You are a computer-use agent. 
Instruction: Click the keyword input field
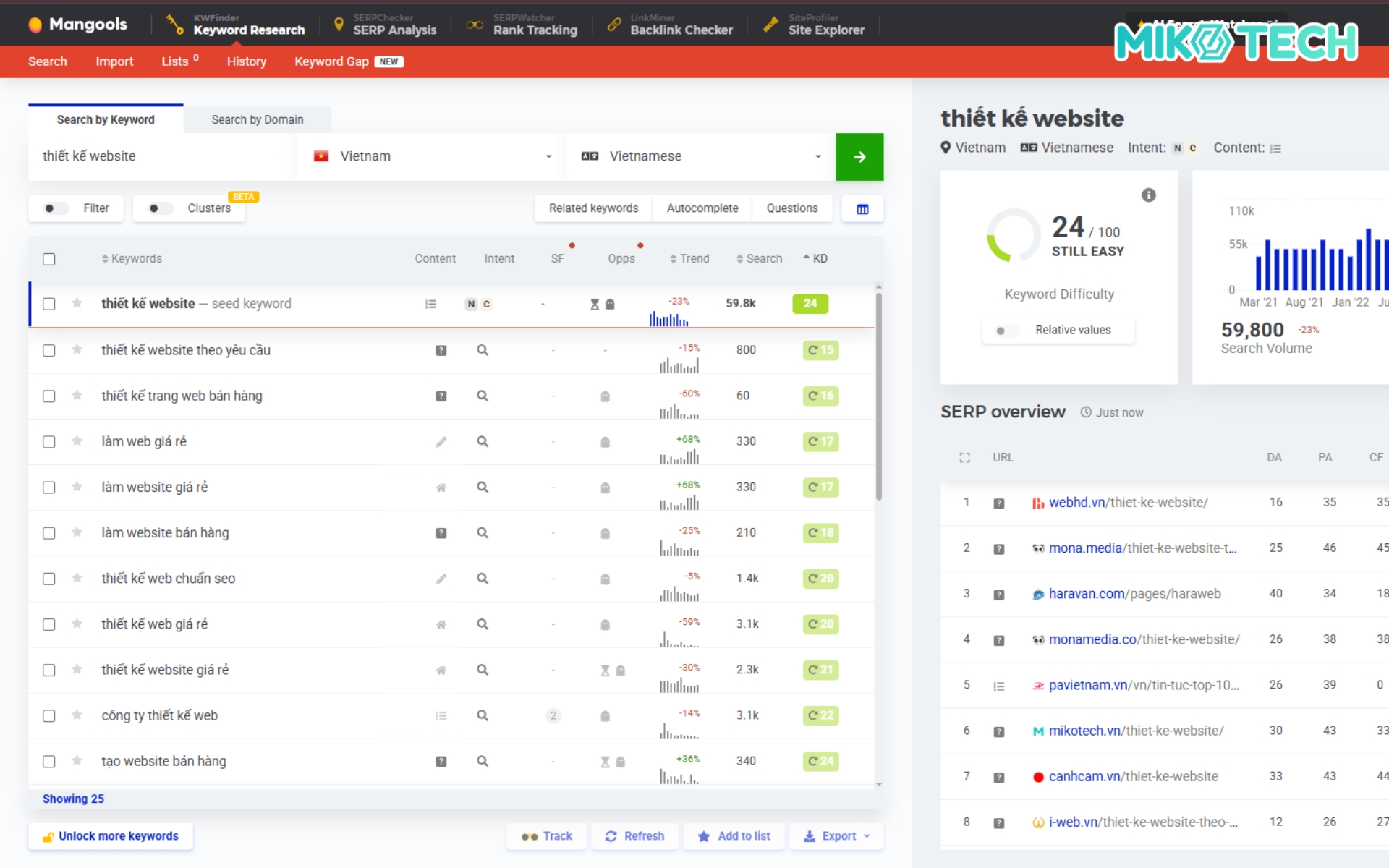pyautogui.click(x=163, y=156)
